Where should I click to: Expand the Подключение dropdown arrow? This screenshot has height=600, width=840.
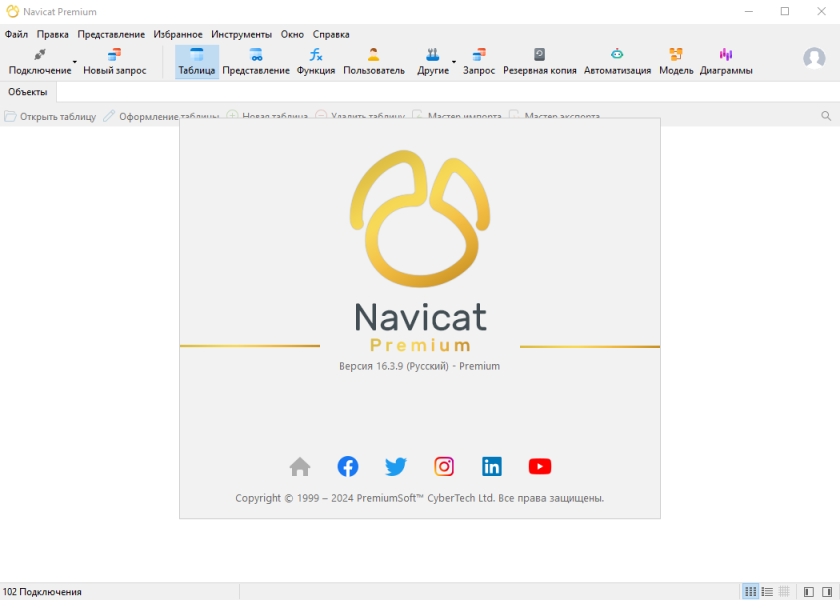(x=75, y=62)
